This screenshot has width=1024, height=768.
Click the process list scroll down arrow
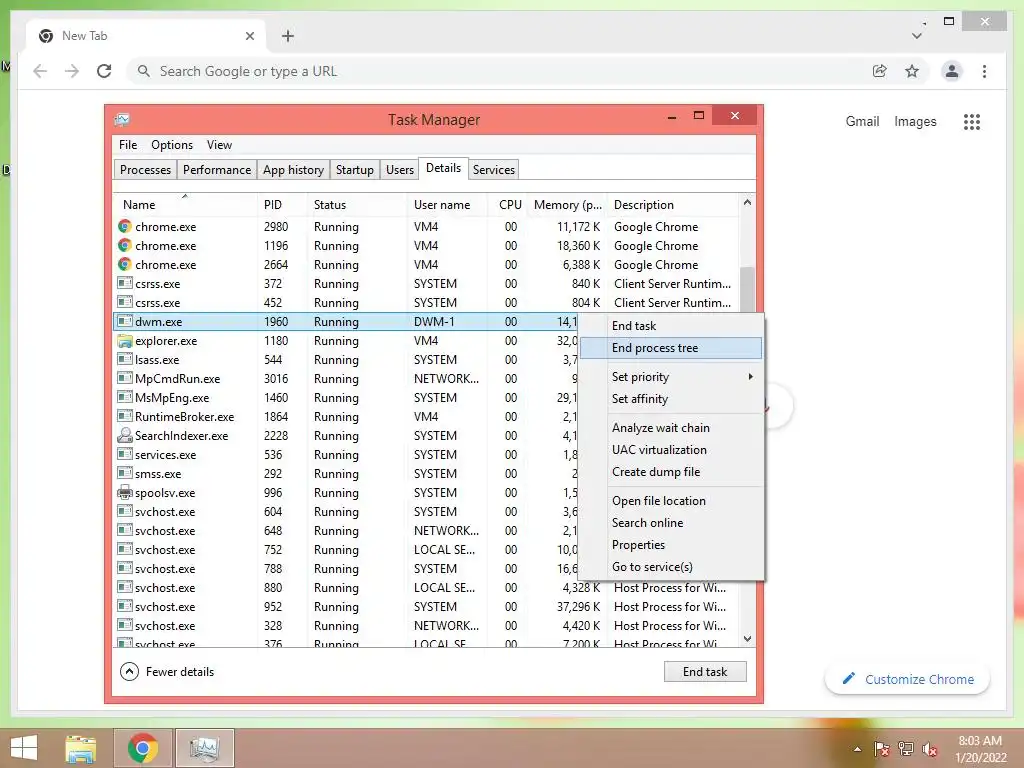tap(747, 639)
